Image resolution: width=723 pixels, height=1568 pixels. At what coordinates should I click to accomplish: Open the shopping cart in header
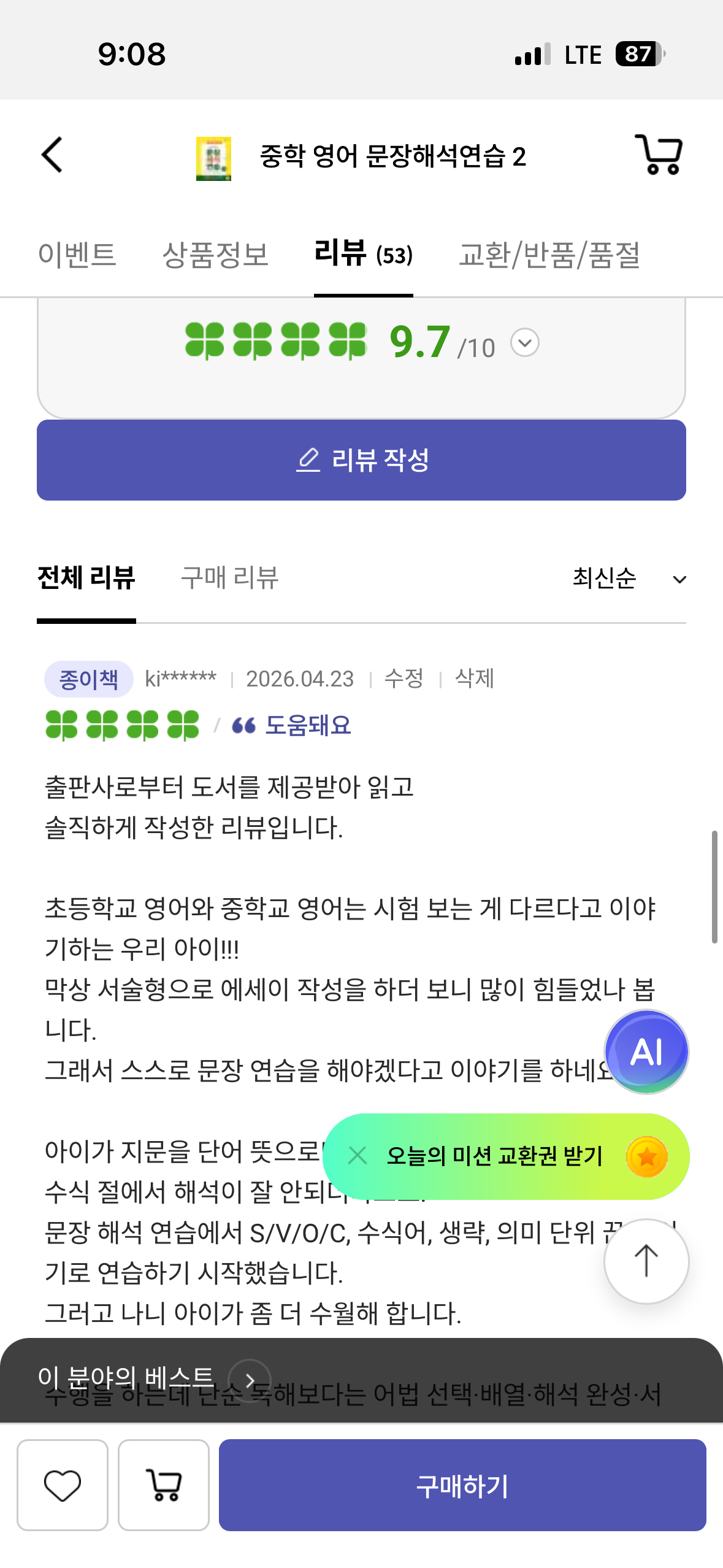(x=659, y=155)
